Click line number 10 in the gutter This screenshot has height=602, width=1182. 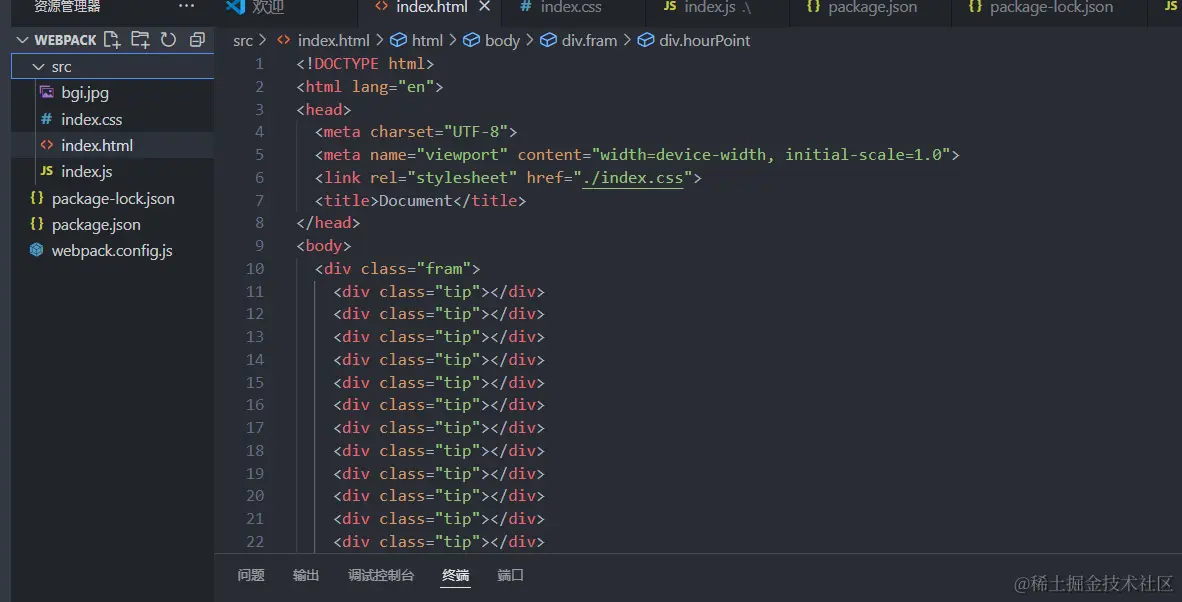pos(255,269)
